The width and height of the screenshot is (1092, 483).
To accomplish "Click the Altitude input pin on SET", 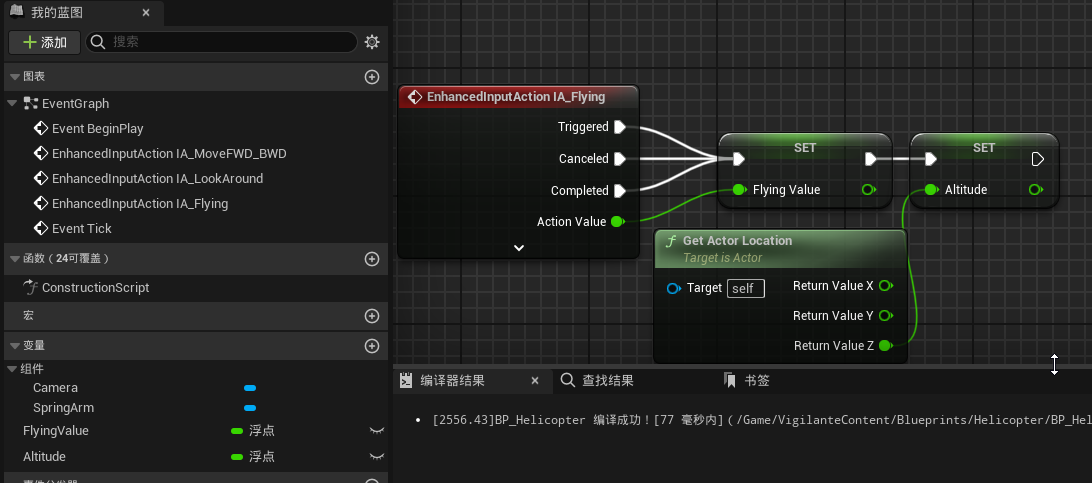I will coord(932,189).
